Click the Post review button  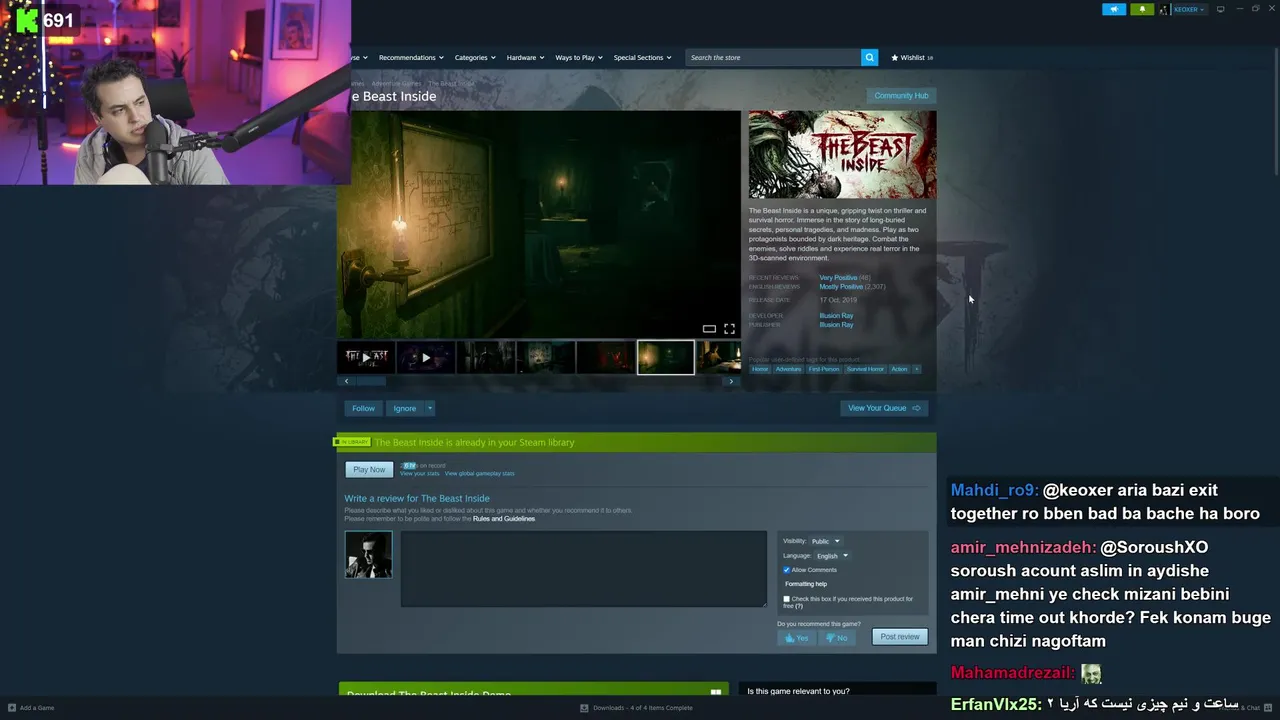[x=900, y=637]
